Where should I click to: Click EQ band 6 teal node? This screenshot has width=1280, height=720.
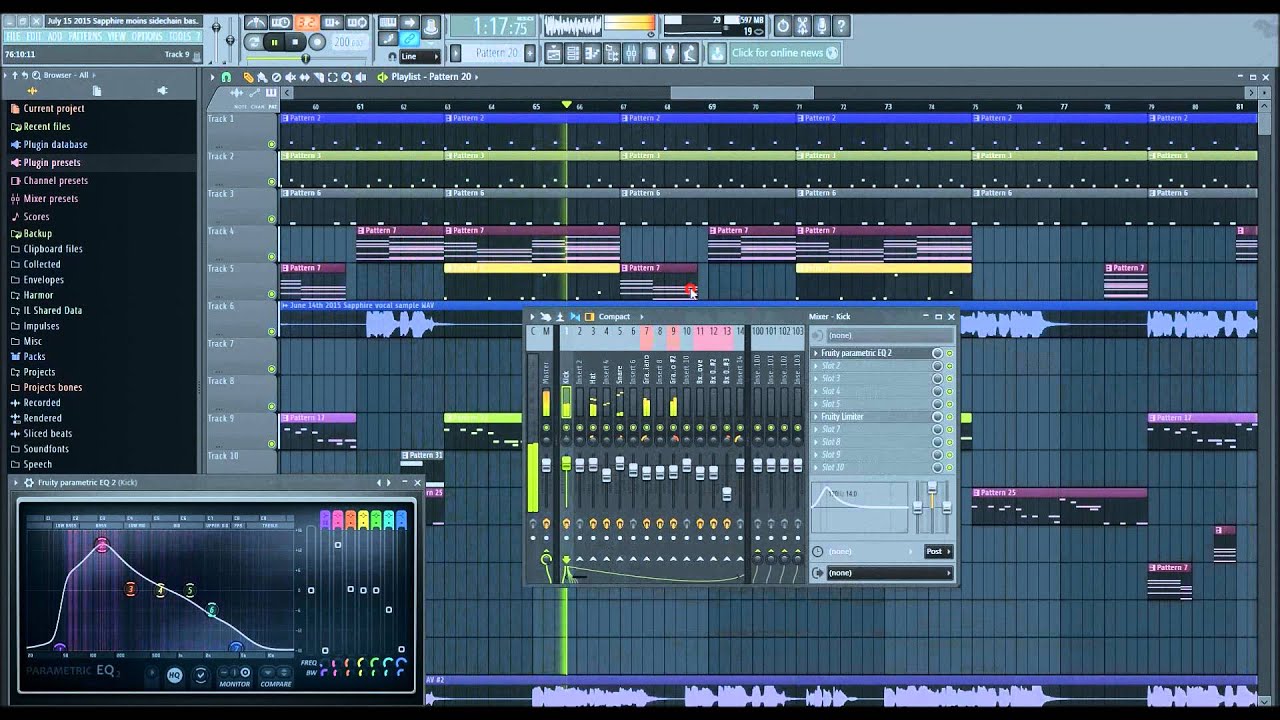pos(211,609)
